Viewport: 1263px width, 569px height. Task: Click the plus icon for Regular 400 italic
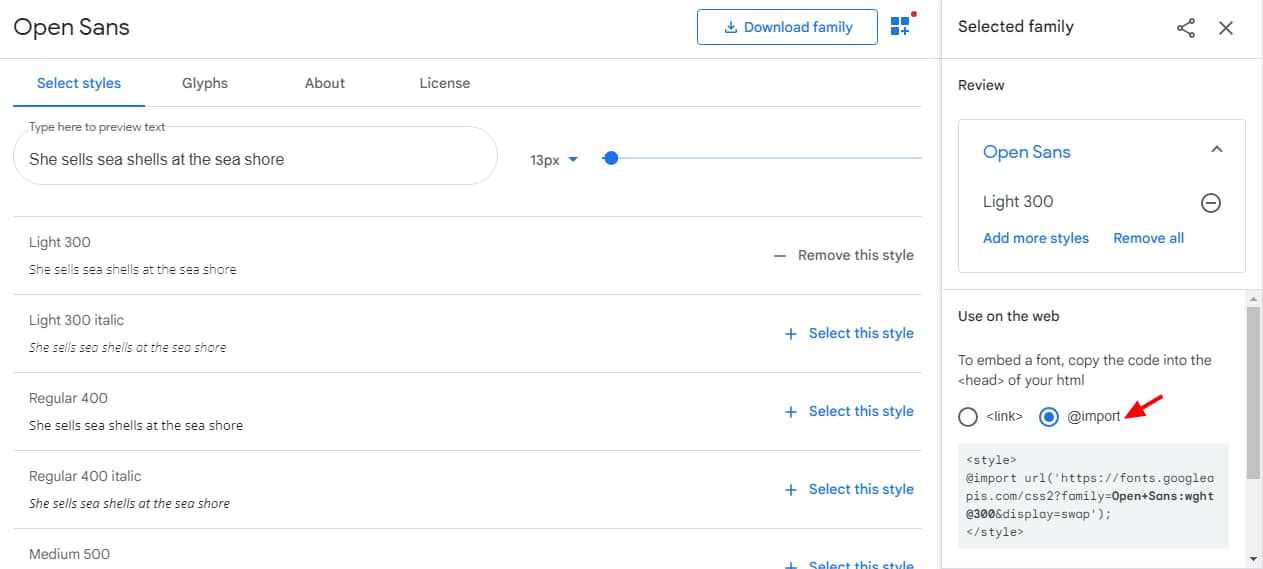(x=790, y=490)
